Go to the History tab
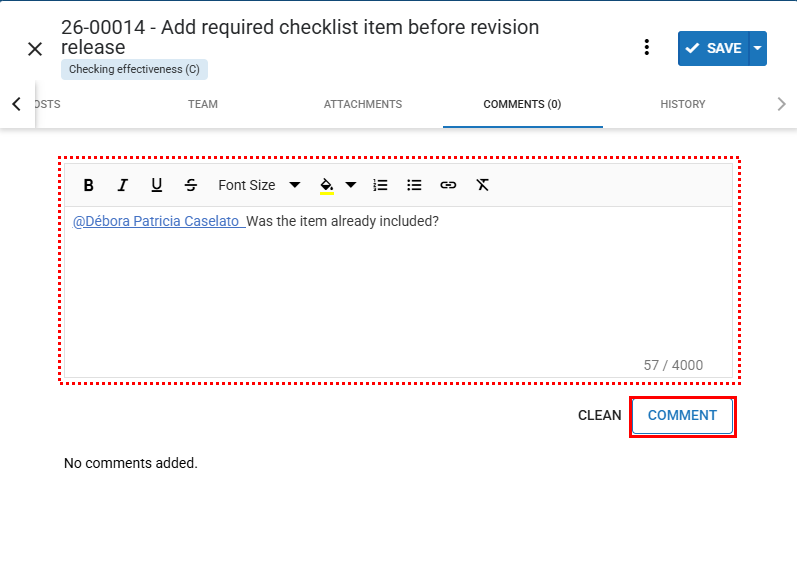Image resolution: width=797 pixels, height=570 pixels. (x=683, y=104)
